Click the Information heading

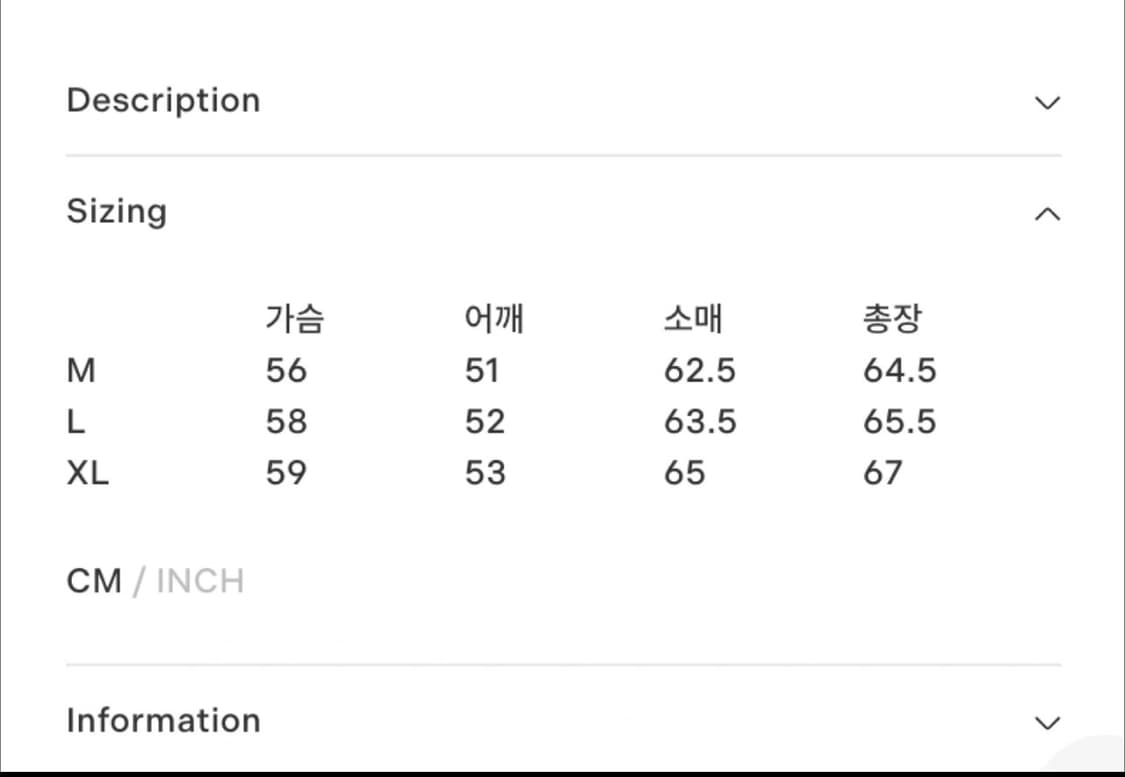pos(162,720)
